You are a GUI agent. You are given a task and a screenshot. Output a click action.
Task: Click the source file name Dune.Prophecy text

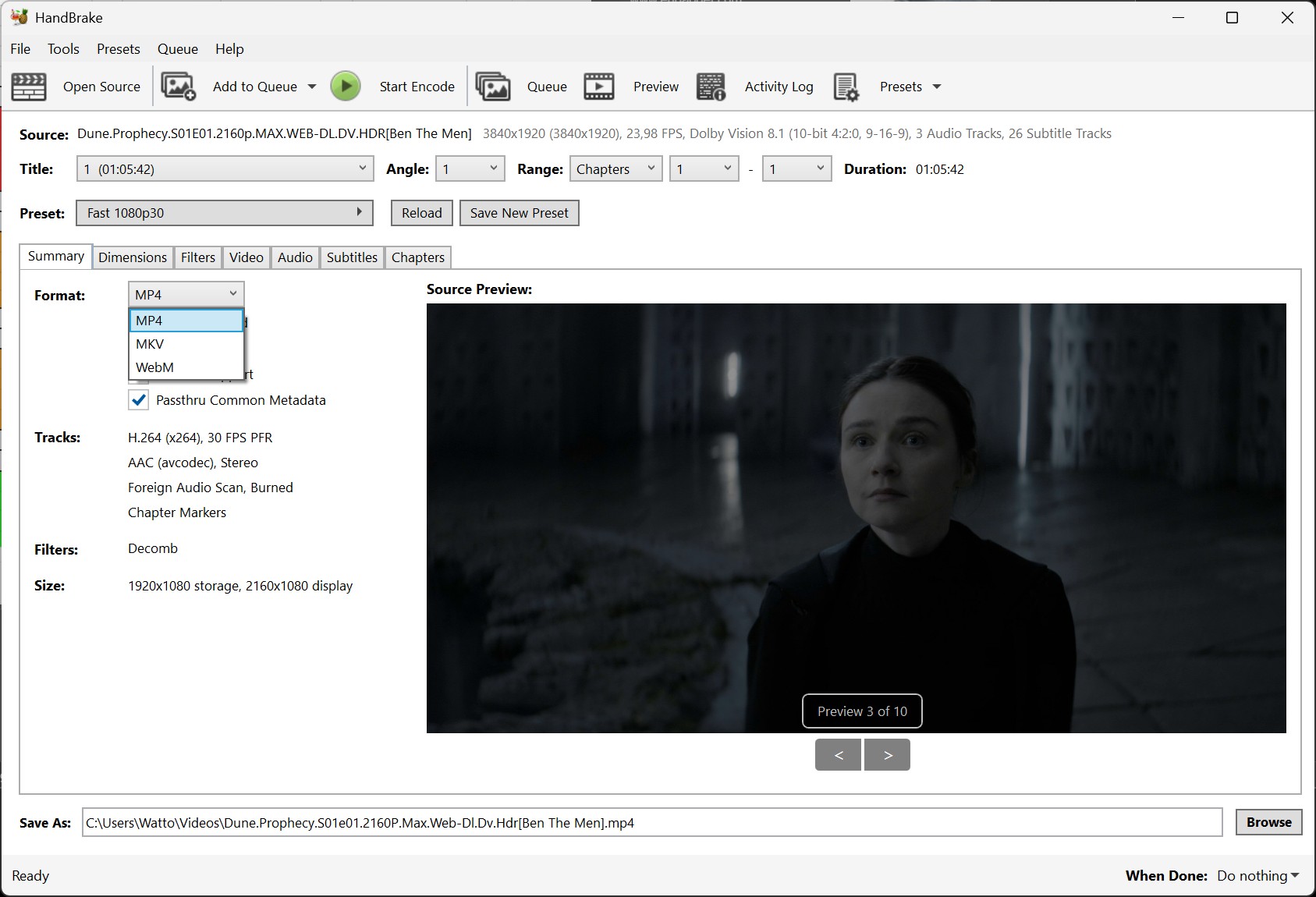click(275, 133)
